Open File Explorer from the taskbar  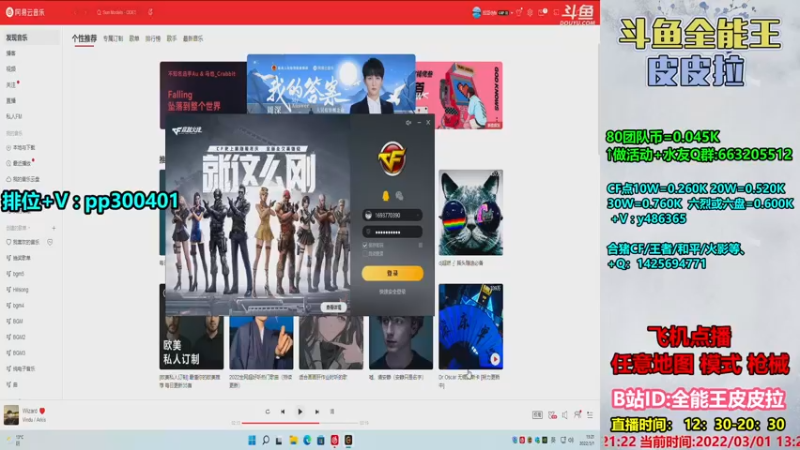[x=293, y=440]
